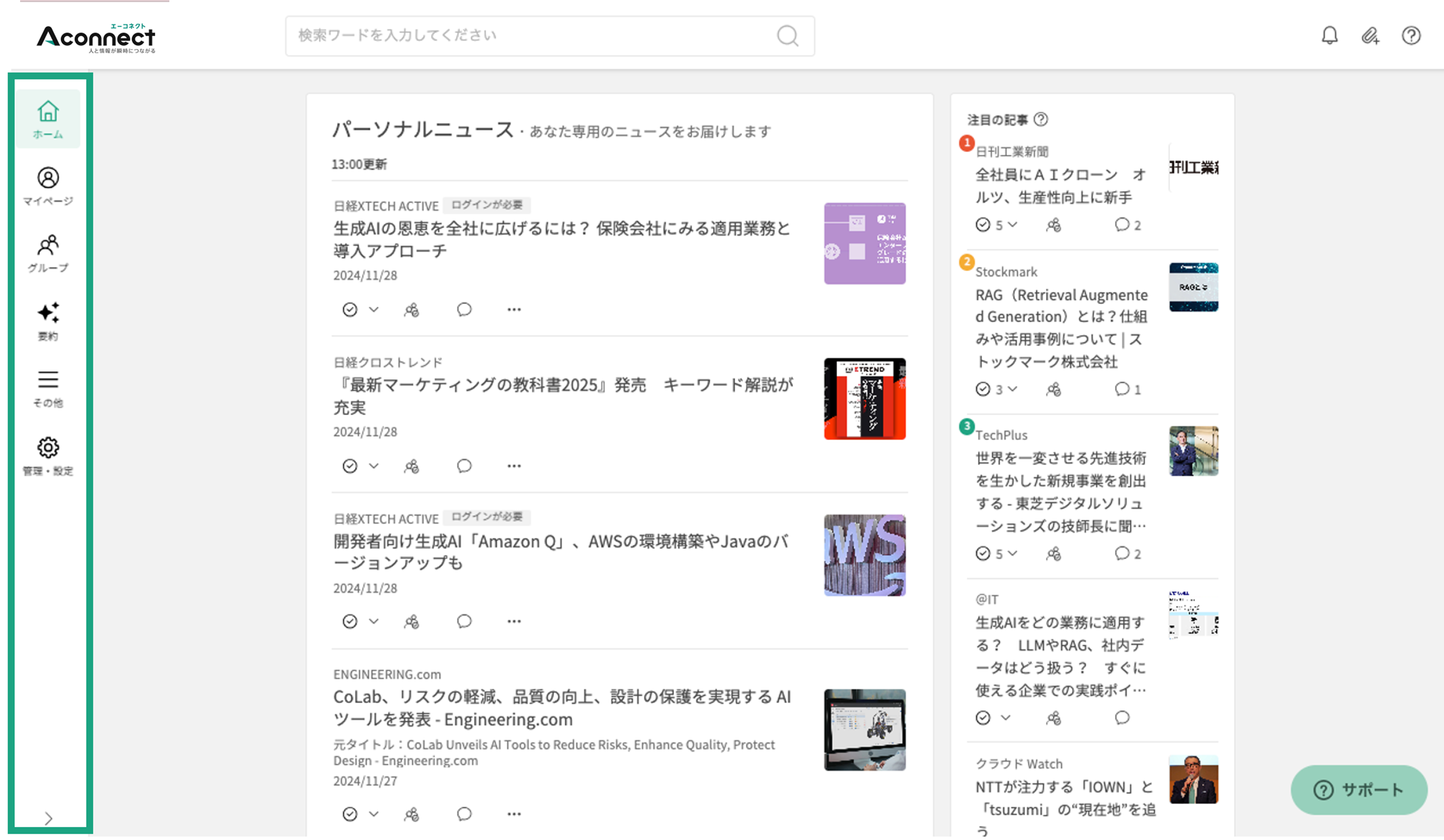This screenshot has height=840, width=1444.
Task: Share the @IT article to group
Action: pyautogui.click(x=1053, y=718)
